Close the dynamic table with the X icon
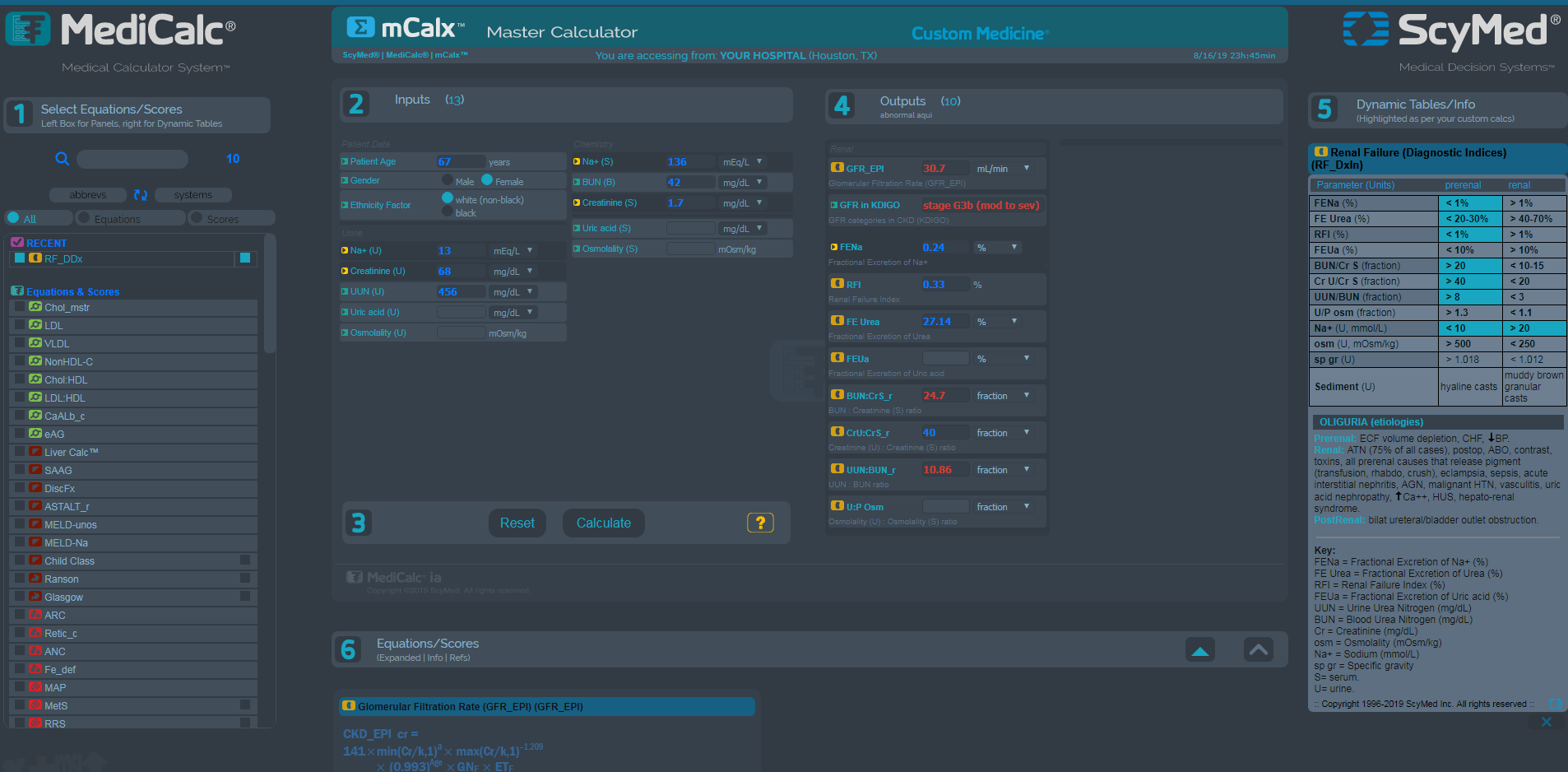 pos(1547,722)
